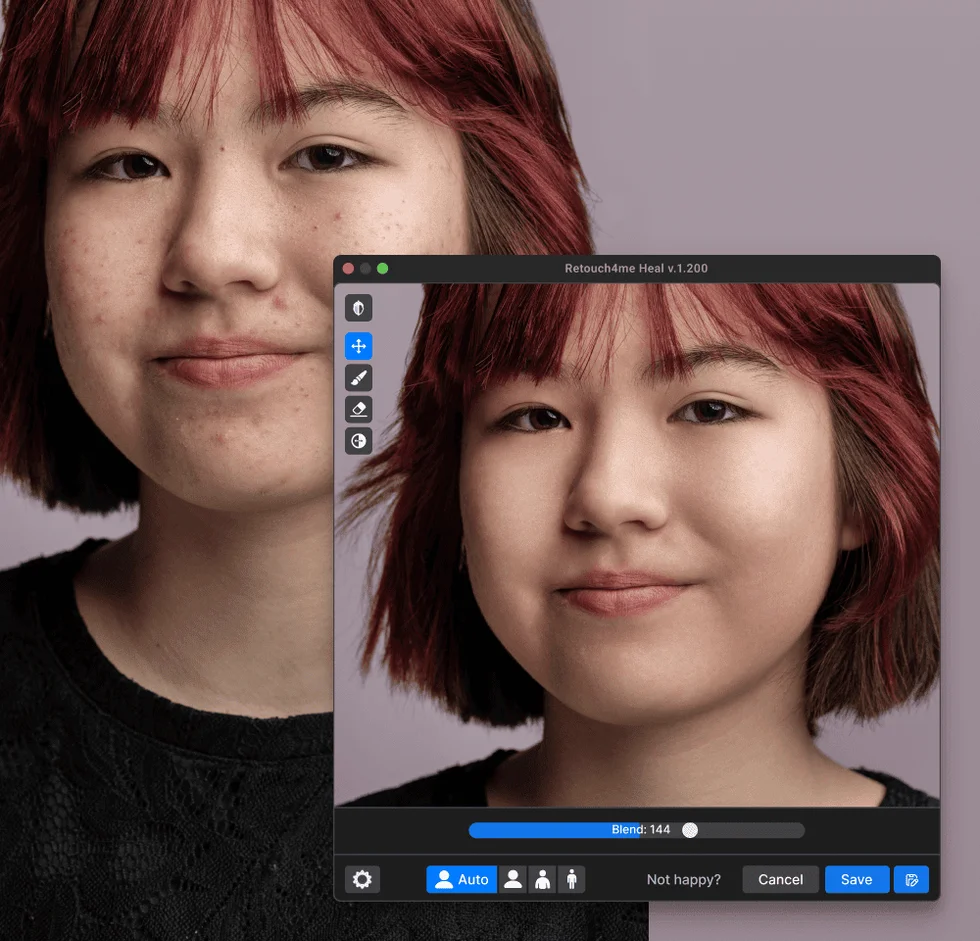Choose the close-up portrait head mode
The width and height of the screenshot is (980, 941).
[513, 880]
